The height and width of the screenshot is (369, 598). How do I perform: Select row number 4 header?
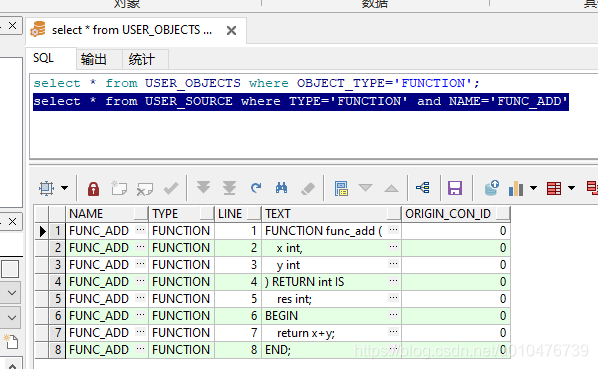pyautogui.click(x=58, y=282)
